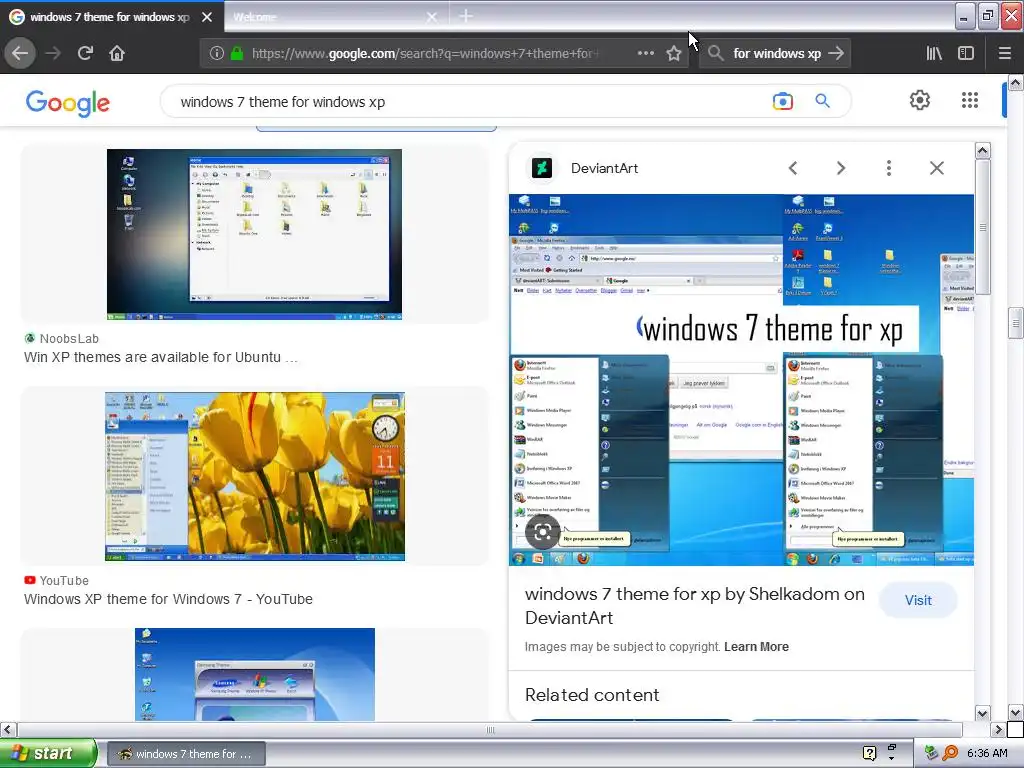Click horizontal scrollbar right arrow
This screenshot has height=768, width=1024.
tap(998, 729)
